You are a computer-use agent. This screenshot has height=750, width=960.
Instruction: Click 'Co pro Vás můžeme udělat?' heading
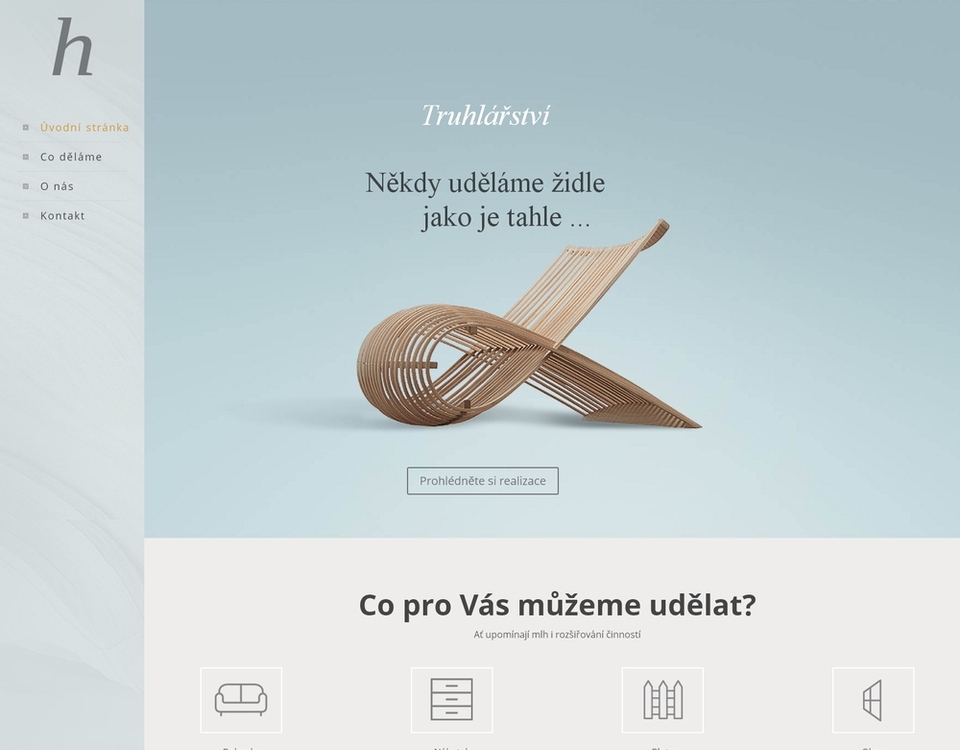pyautogui.click(x=557, y=605)
